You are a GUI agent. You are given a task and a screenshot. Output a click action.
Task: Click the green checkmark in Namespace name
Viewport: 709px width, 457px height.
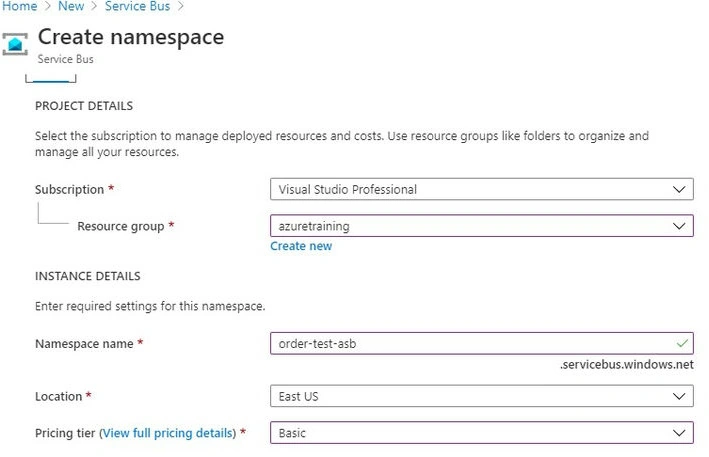(682, 343)
